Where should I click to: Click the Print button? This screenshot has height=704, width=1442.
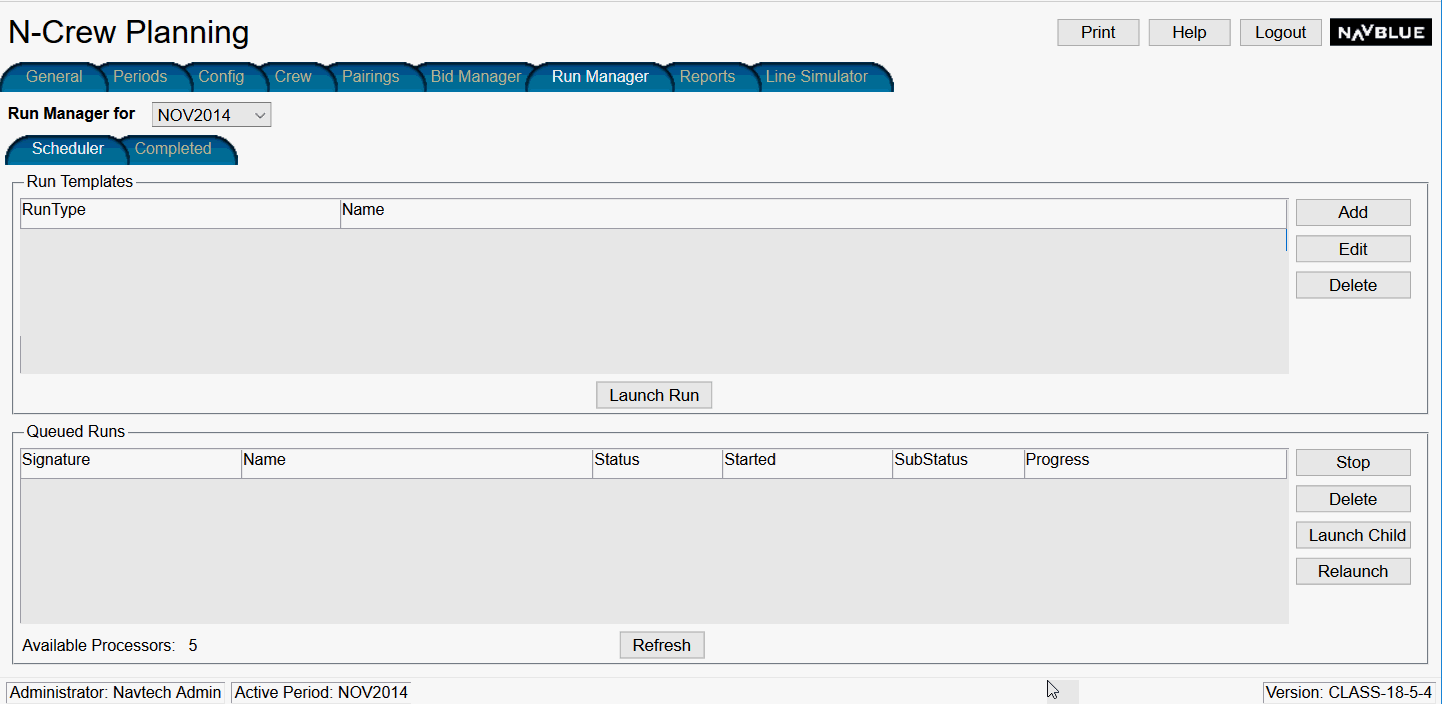click(1098, 32)
